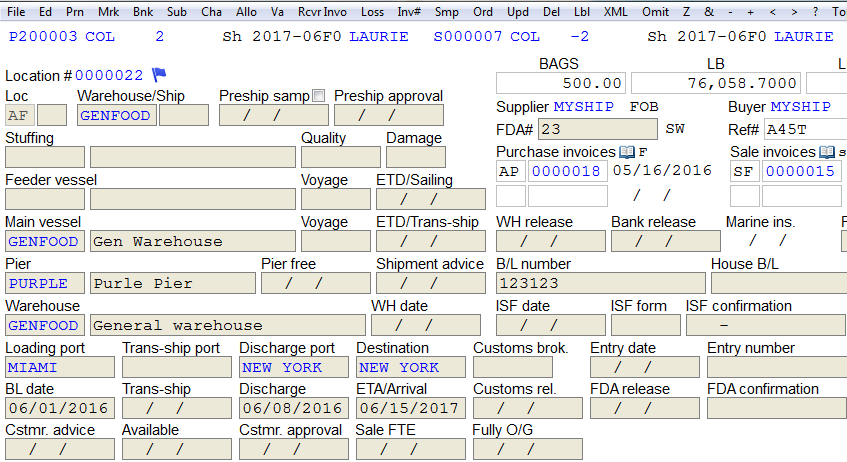Click the '<' previous record menu symbol
The height and width of the screenshot is (462, 847).
(x=772, y=11)
